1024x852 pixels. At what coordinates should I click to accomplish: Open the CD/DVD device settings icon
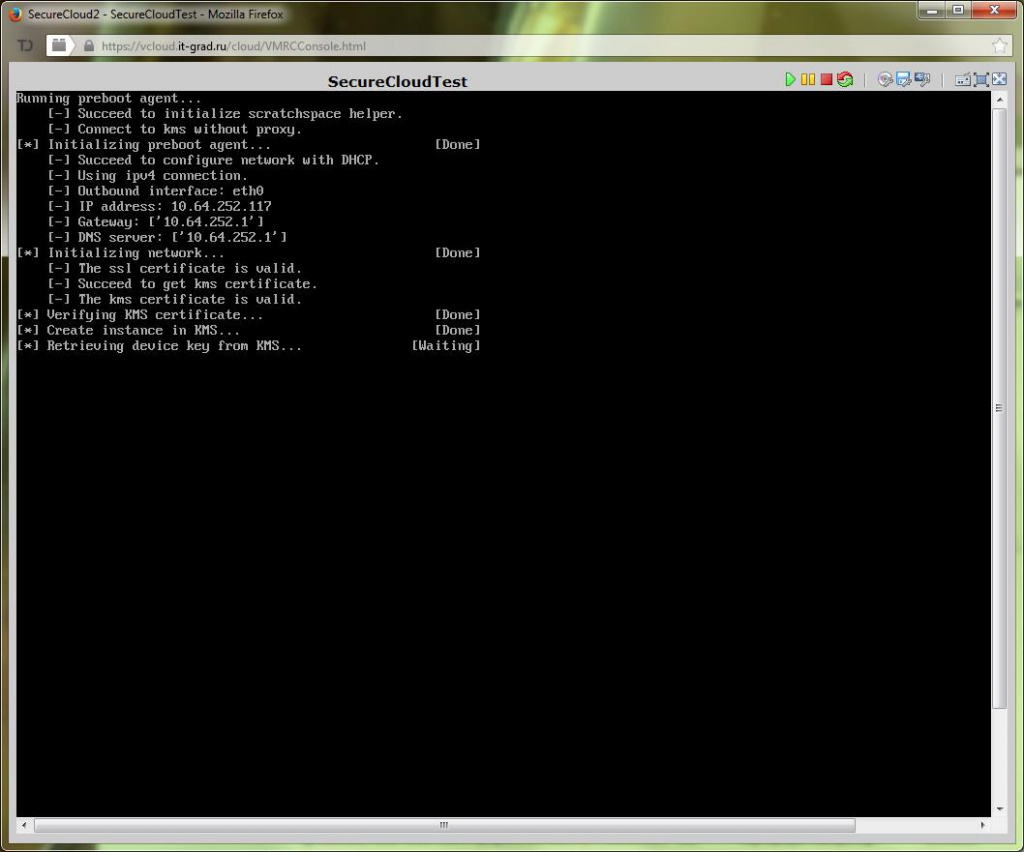[885, 80]
